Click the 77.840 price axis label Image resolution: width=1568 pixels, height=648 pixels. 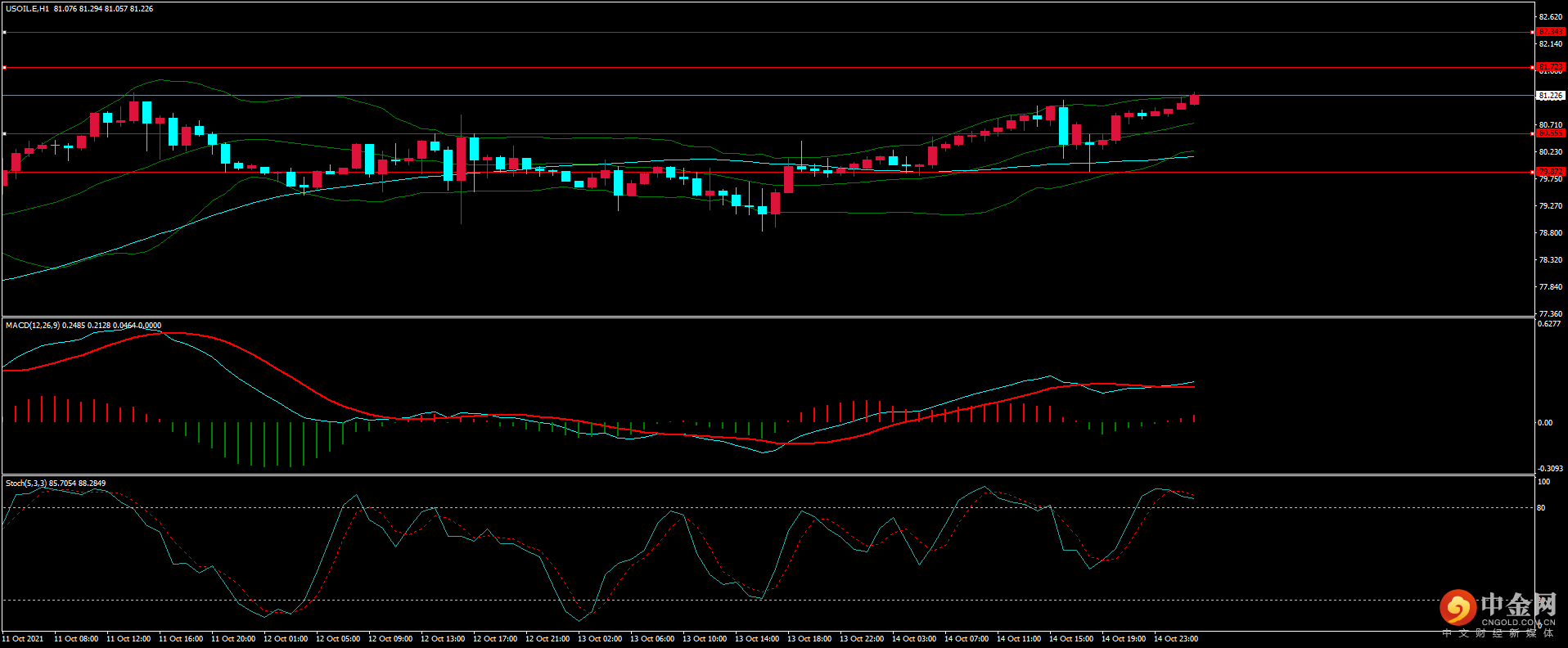tap(1551, 287)
